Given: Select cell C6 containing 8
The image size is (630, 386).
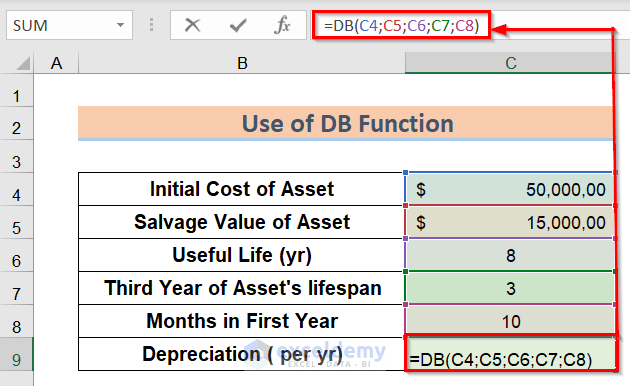Looking at the screenshot, I should tap(510, 255).
